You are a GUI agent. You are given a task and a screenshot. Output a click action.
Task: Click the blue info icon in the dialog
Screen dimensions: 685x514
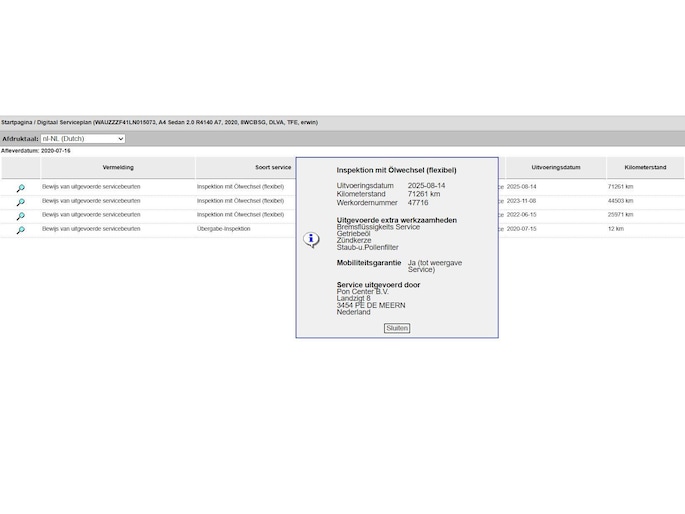pyautogui.click(x=311, y=240)
